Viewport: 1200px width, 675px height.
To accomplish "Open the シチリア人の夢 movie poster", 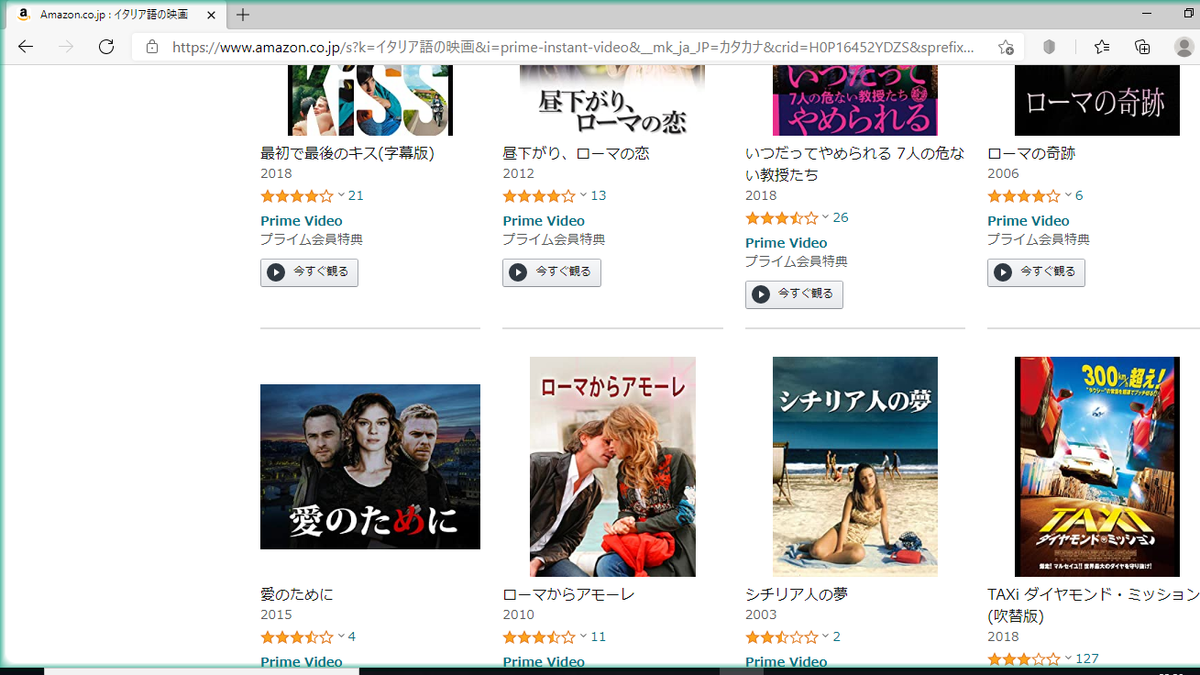I will point(855,466).
